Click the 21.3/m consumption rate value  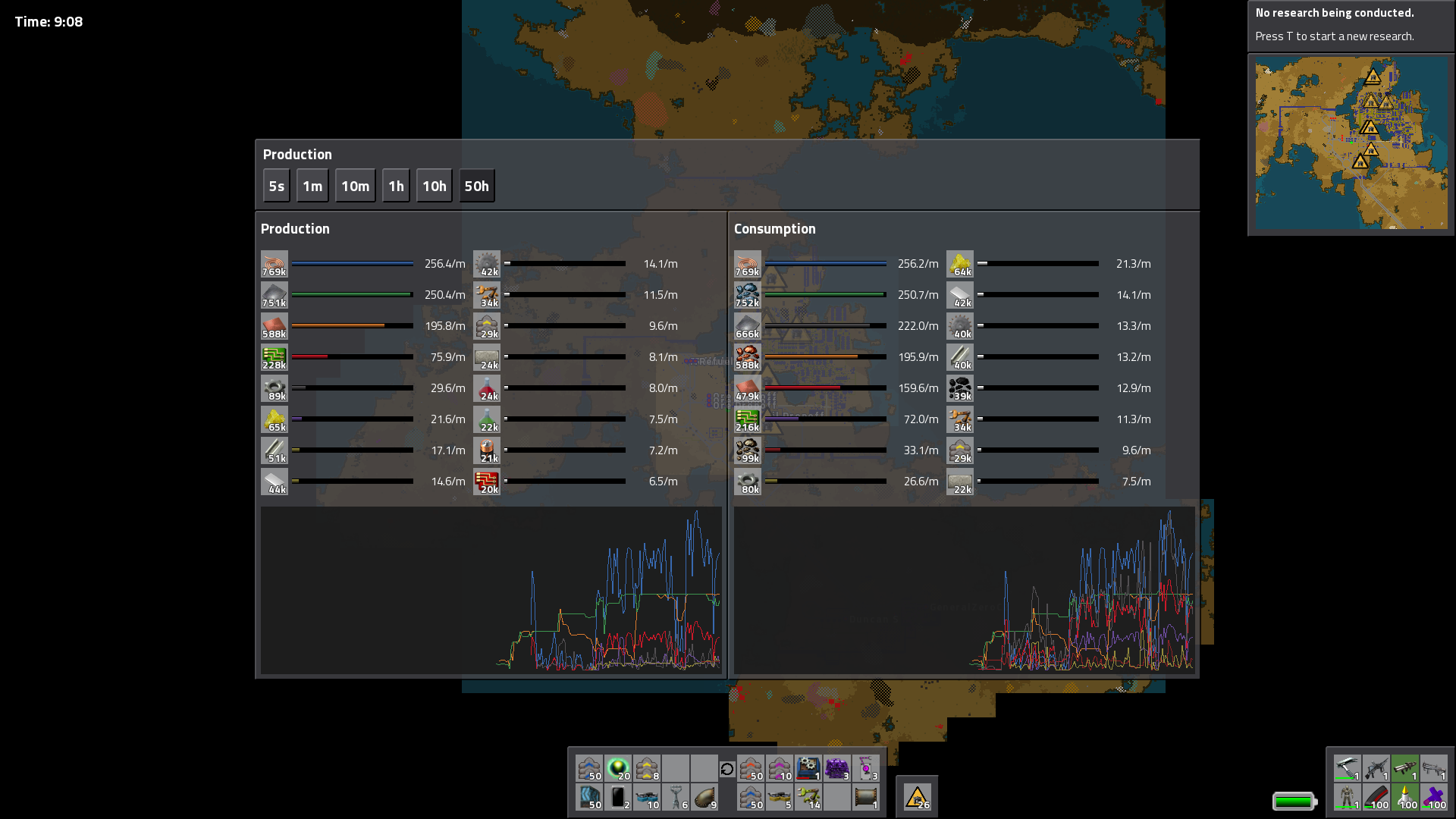[1134, 264]
